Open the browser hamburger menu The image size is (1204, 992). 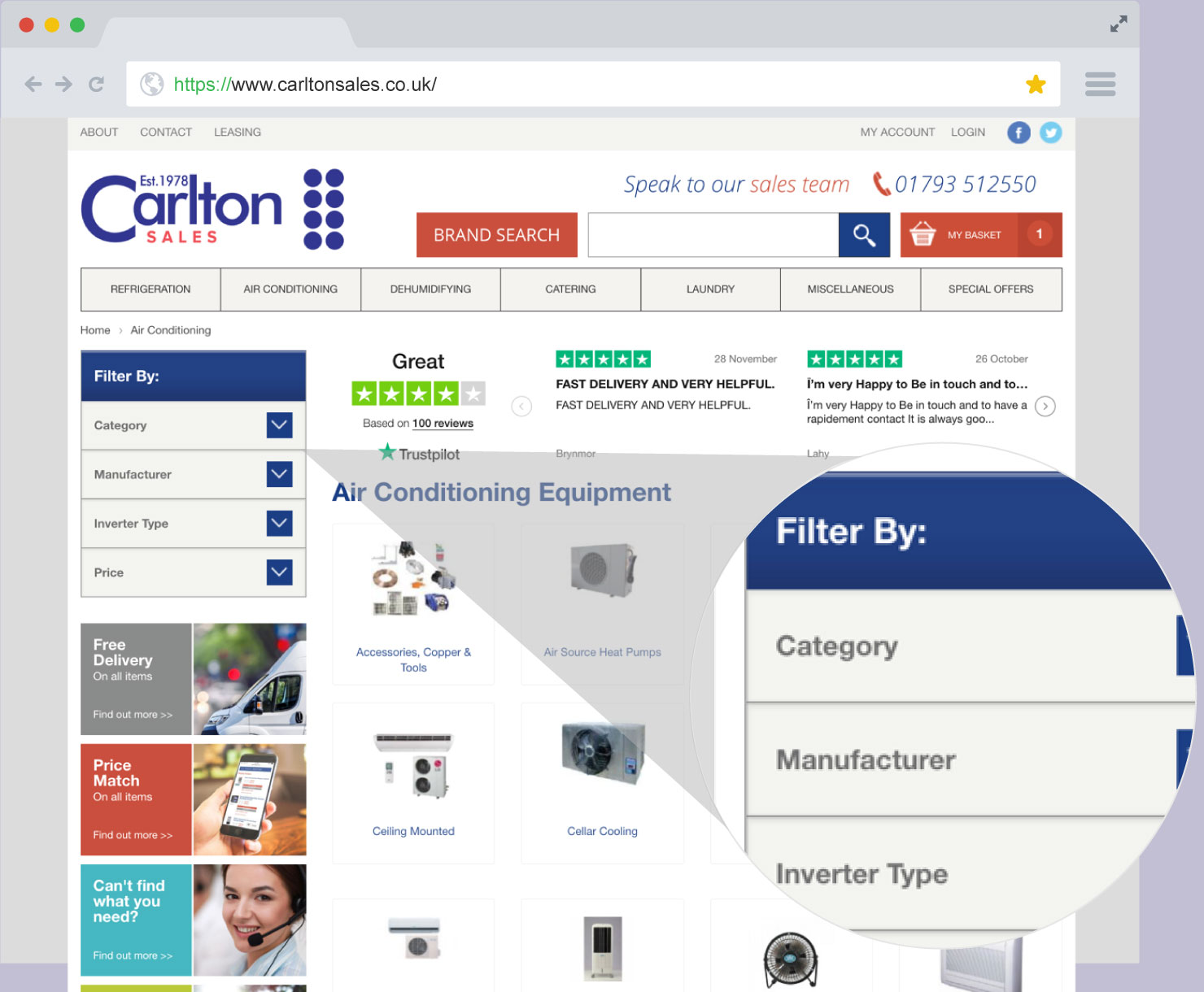pyautogui.click(x=1100, y=84)
